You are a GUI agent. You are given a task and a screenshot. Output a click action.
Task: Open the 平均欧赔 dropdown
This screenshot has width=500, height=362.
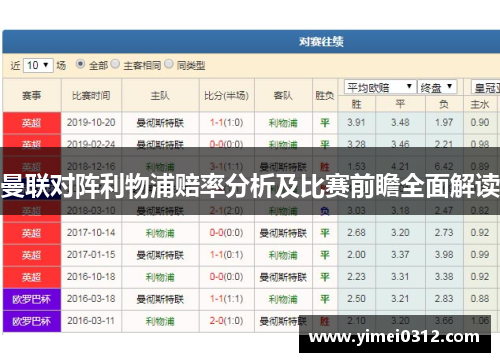380,87
